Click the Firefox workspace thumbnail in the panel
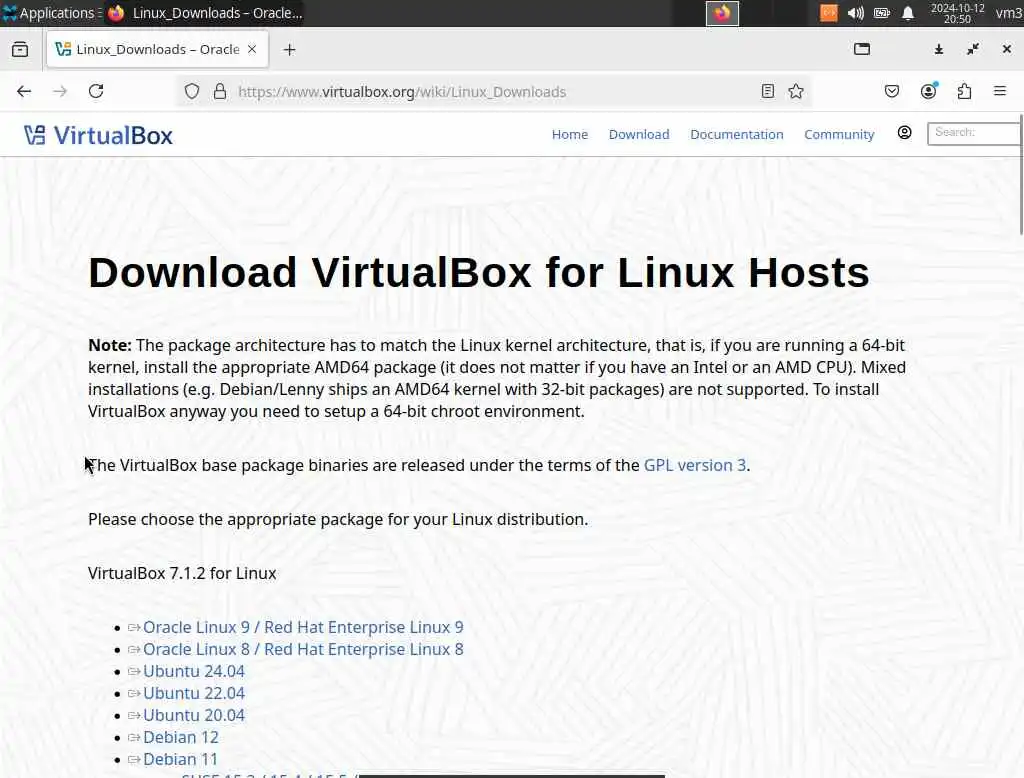The image size is (1024, 778). click(722, 13)
